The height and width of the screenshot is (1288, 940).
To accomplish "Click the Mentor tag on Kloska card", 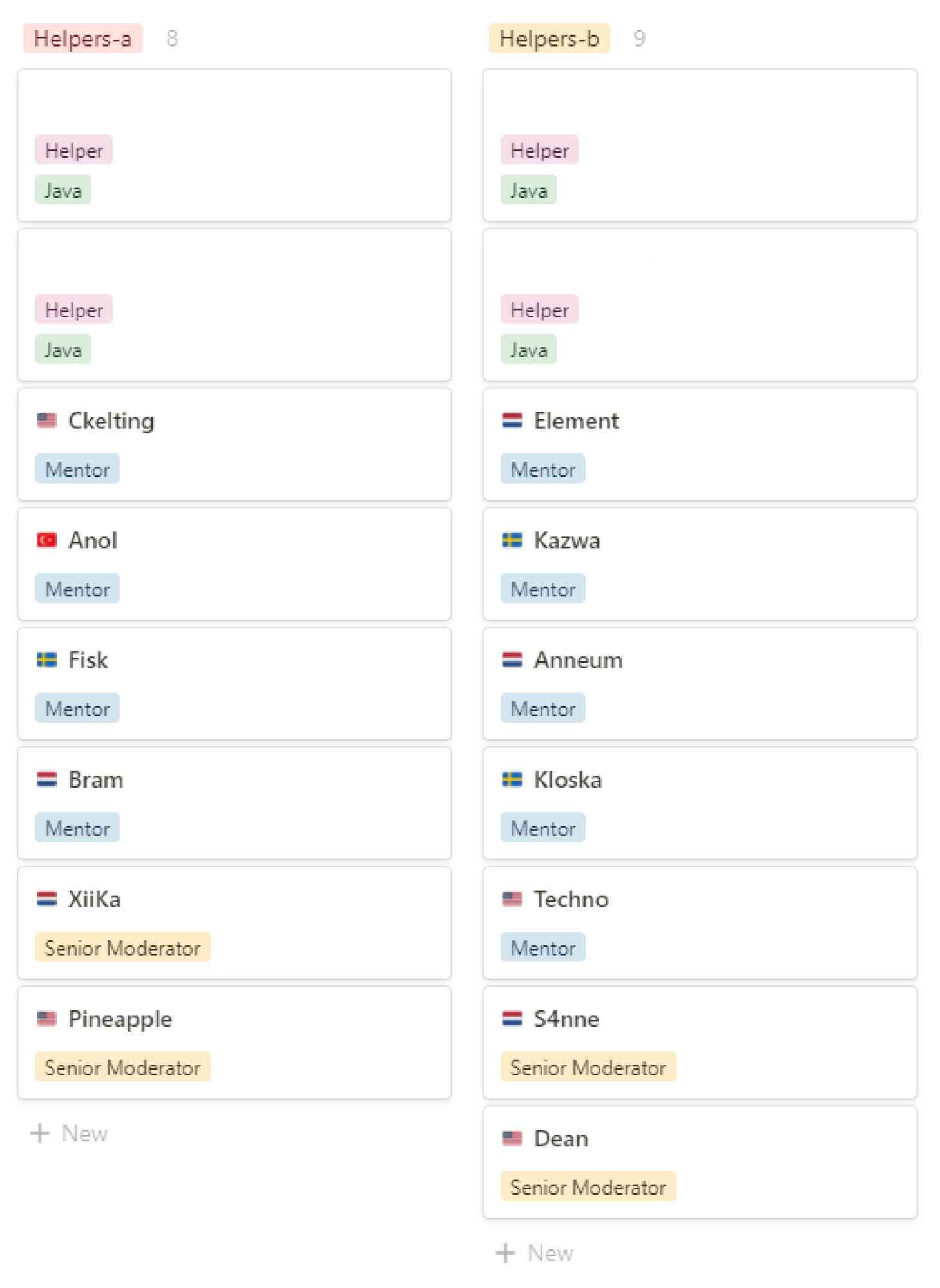I will 543,828.
